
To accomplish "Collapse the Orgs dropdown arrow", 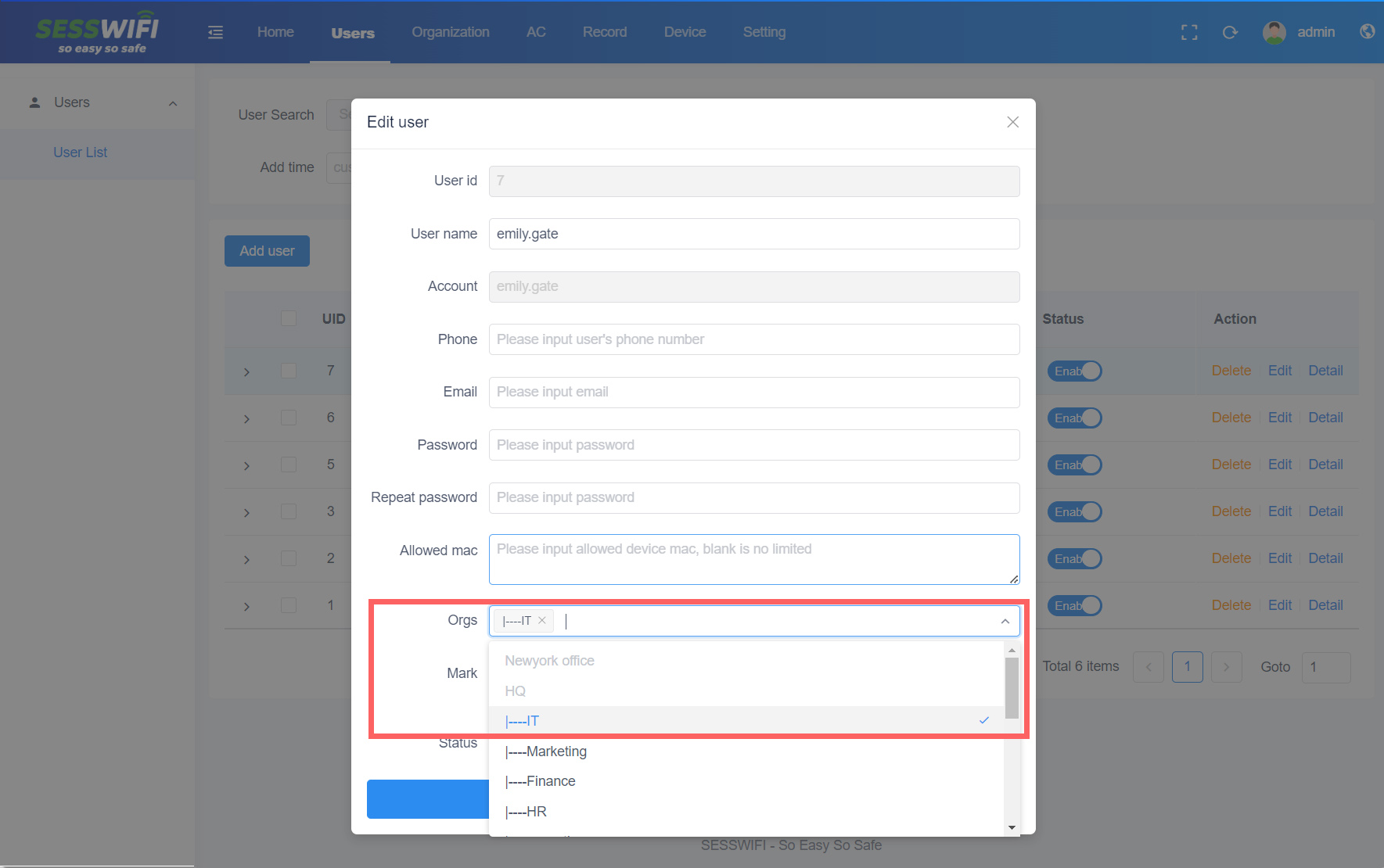I will (x=1005, y=621).
